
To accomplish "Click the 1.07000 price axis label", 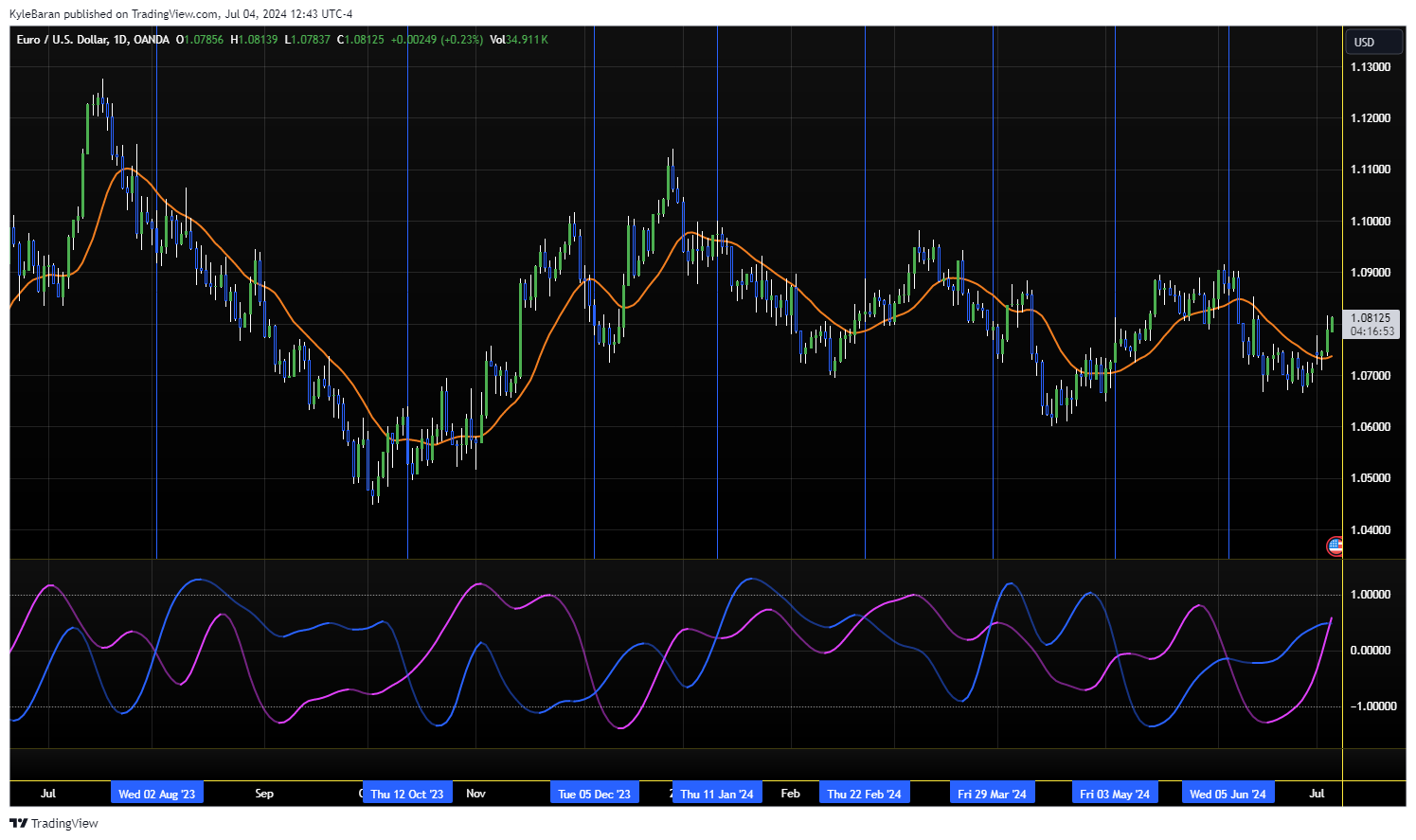I will [1371, 376].
